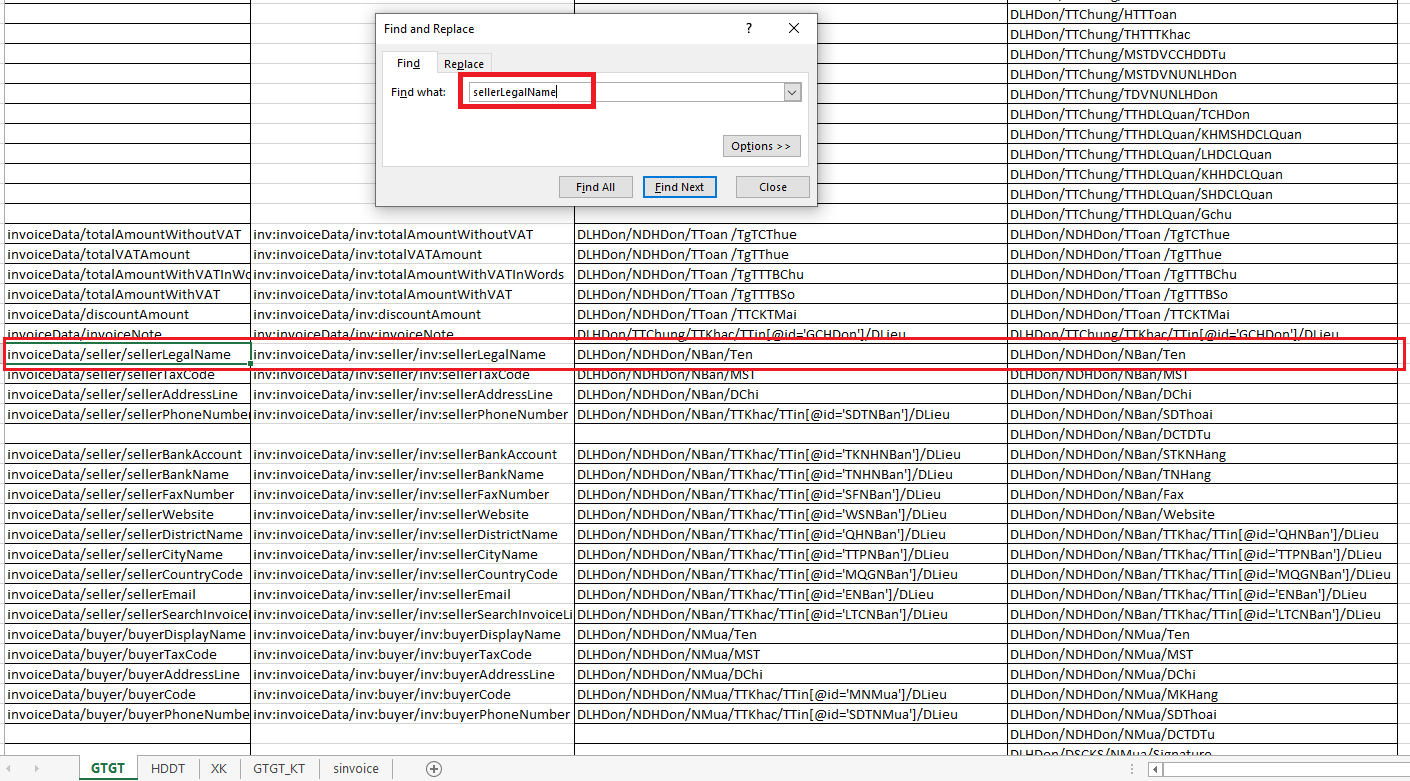Image resolution: width=1410 pixels, height=781 pixels.
Task: Select cell inv:invoiceData/inv:buyer/inv:buyerPhoneNumber
Action: pos(412,714)
